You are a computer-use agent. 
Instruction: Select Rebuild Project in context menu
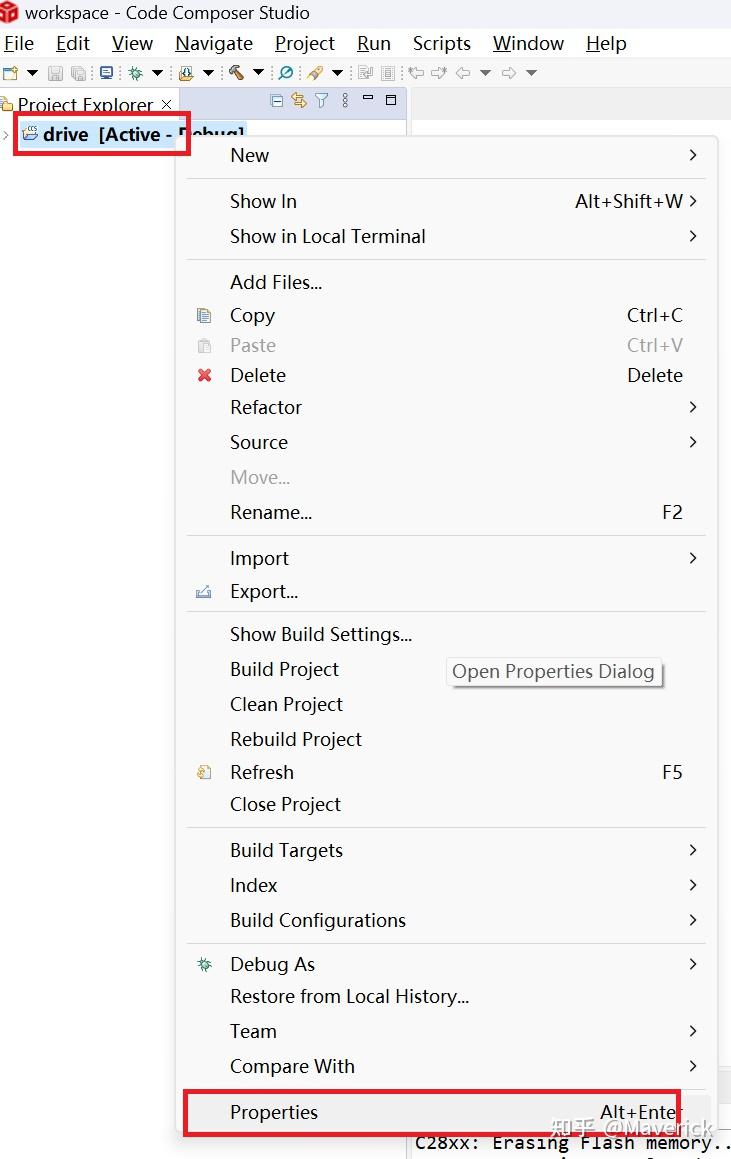[x=296, y=739]
